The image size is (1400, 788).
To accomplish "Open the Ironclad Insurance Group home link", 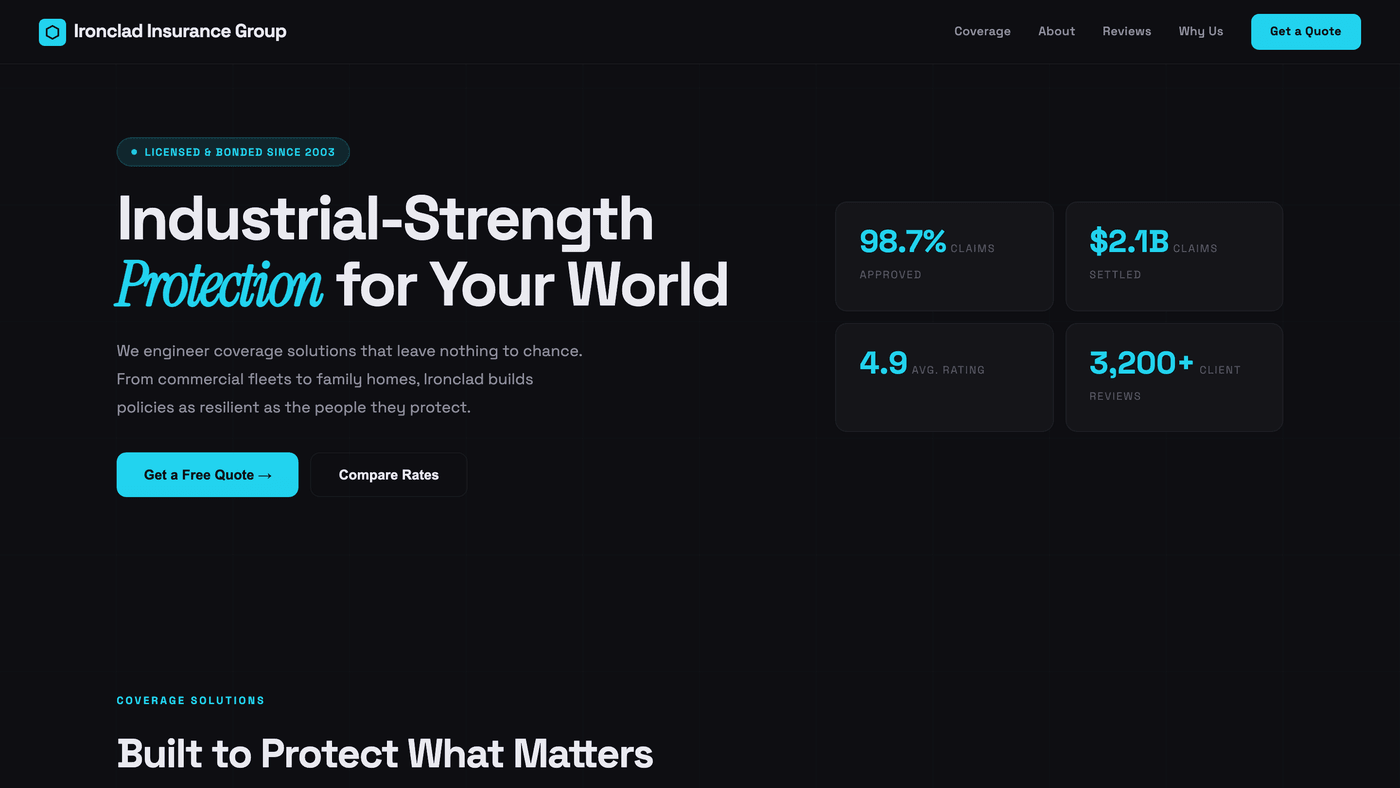I will pyautogui.click(x=163, y=32).
